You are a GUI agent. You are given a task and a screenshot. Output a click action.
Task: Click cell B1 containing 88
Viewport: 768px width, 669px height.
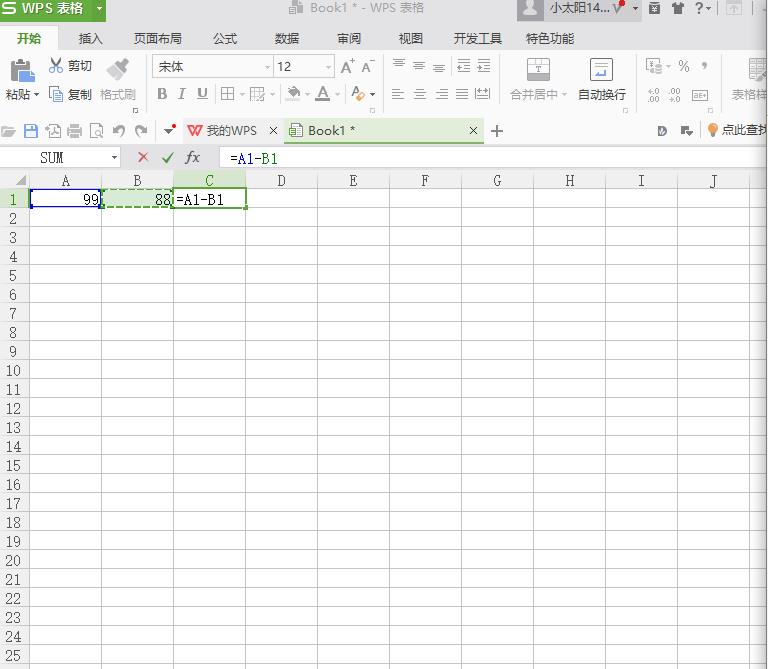pos(137,199)
